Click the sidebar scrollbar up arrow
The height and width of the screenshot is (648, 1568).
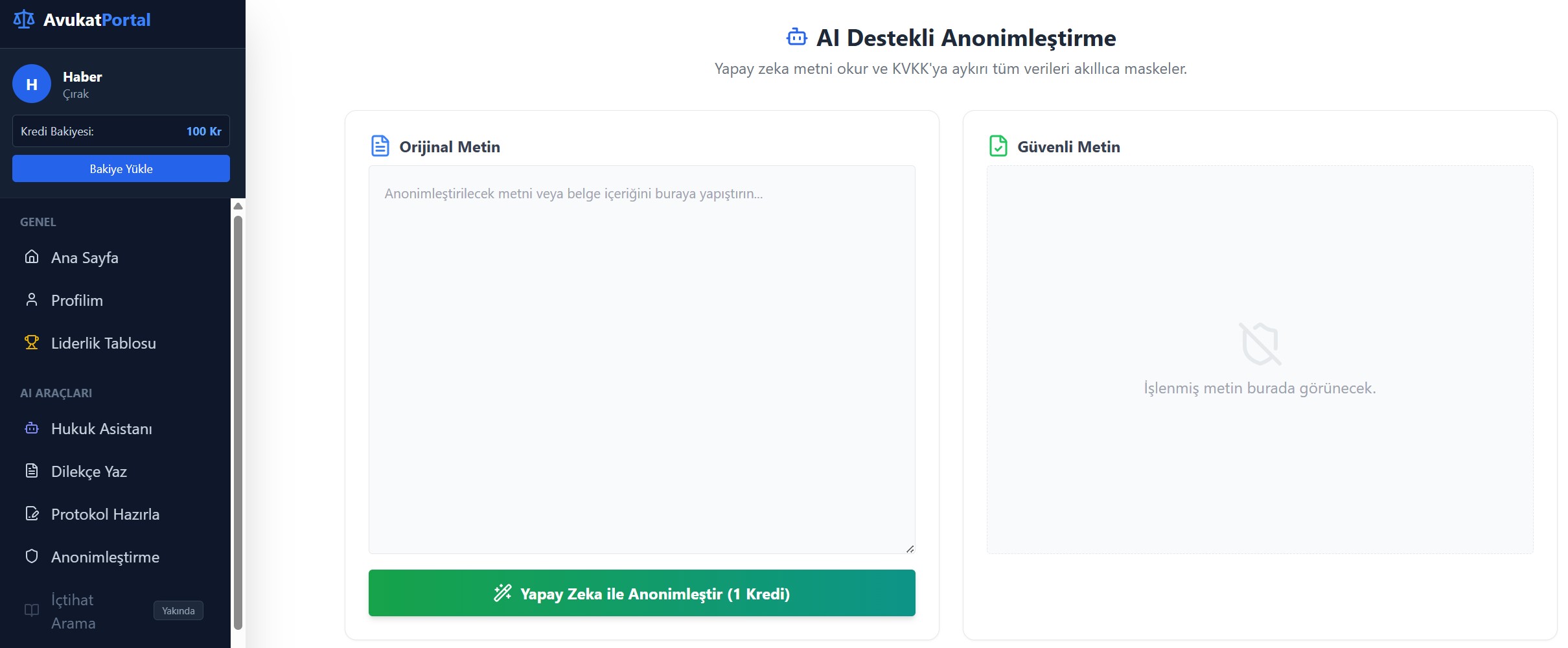pyautogui.click(x=238, y=206)
